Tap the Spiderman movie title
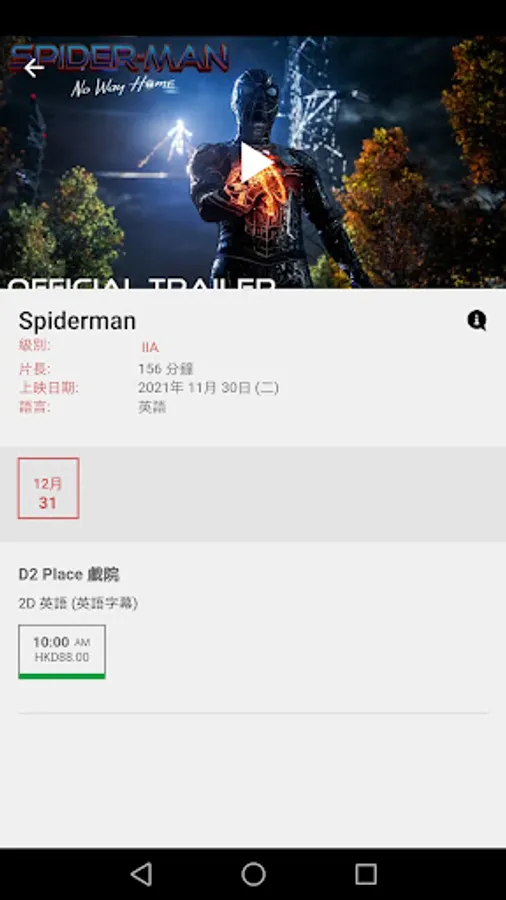The image size is (506, 900). tap(77, 321)
